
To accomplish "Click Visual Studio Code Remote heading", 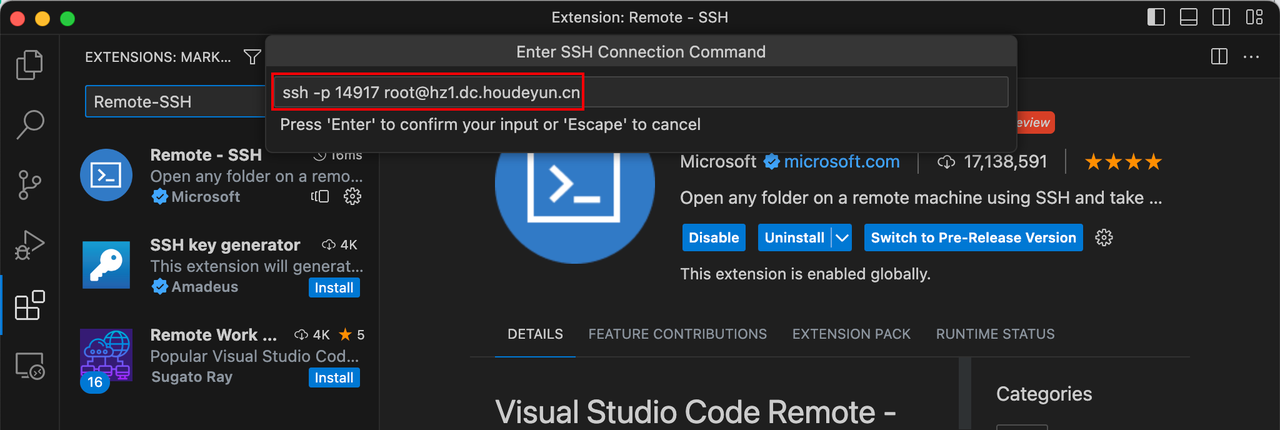I will click(x=695, y=412).
